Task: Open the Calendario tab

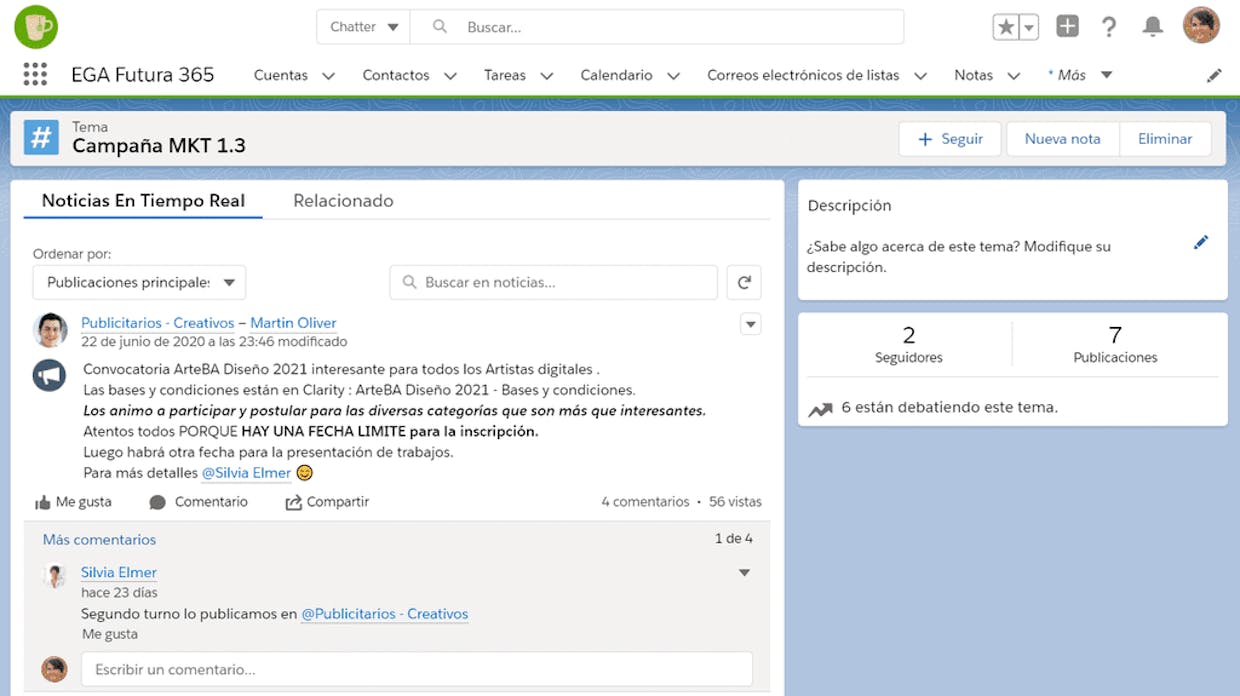Action: pos(617,75)
